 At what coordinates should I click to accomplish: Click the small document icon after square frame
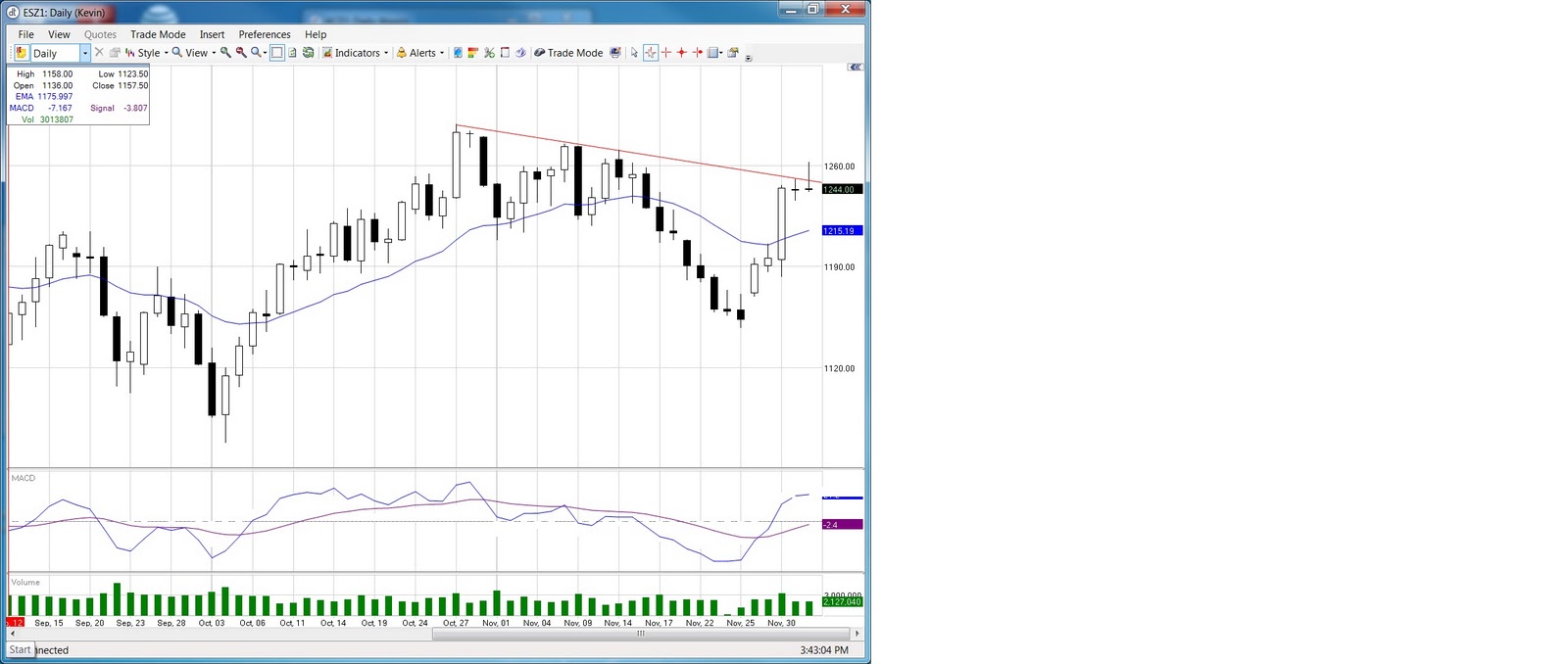click(x=292, y=53)
